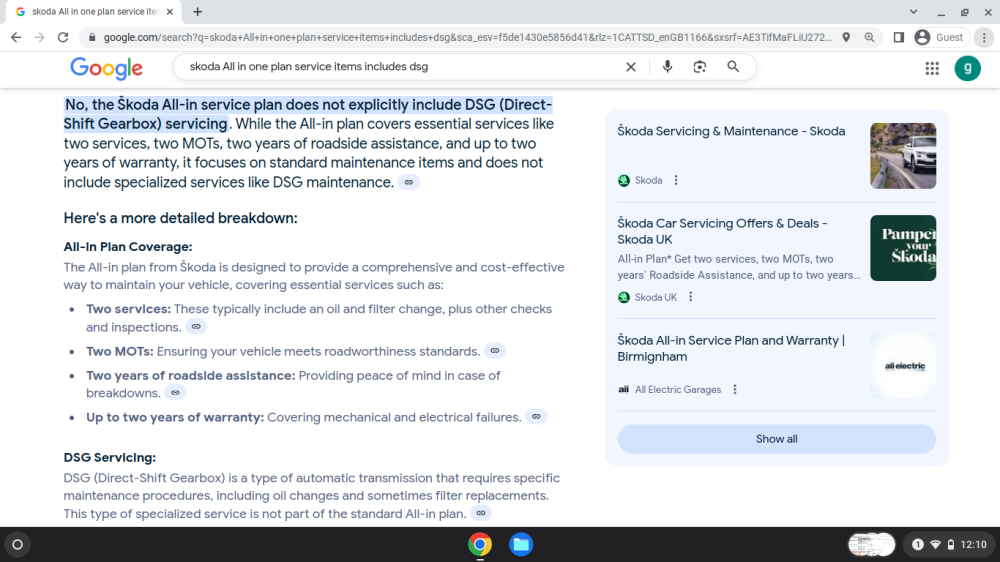Focus the Google search input field

(x=402, y=66)
